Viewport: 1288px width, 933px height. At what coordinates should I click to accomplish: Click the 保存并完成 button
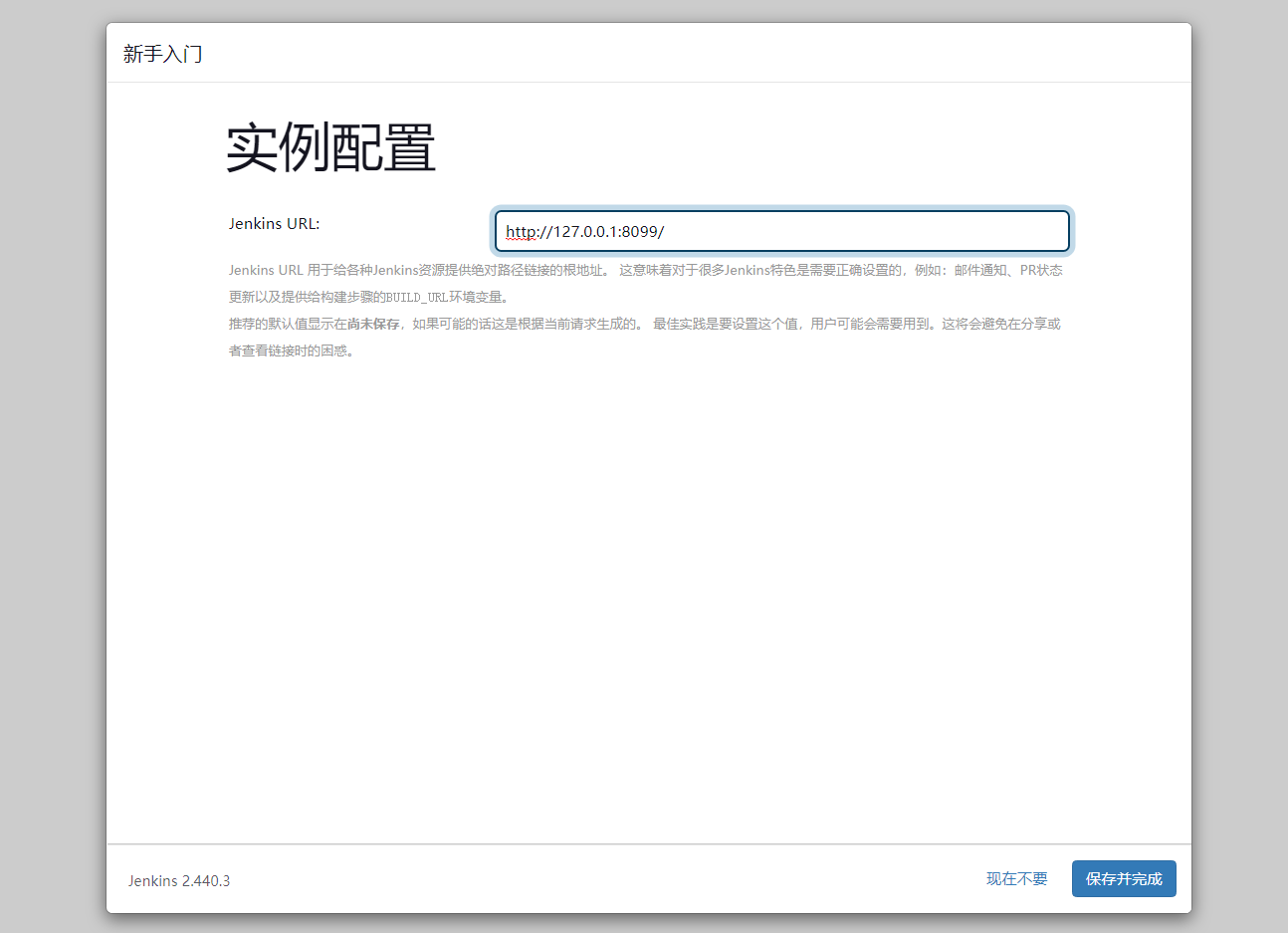click(1124, 878)
